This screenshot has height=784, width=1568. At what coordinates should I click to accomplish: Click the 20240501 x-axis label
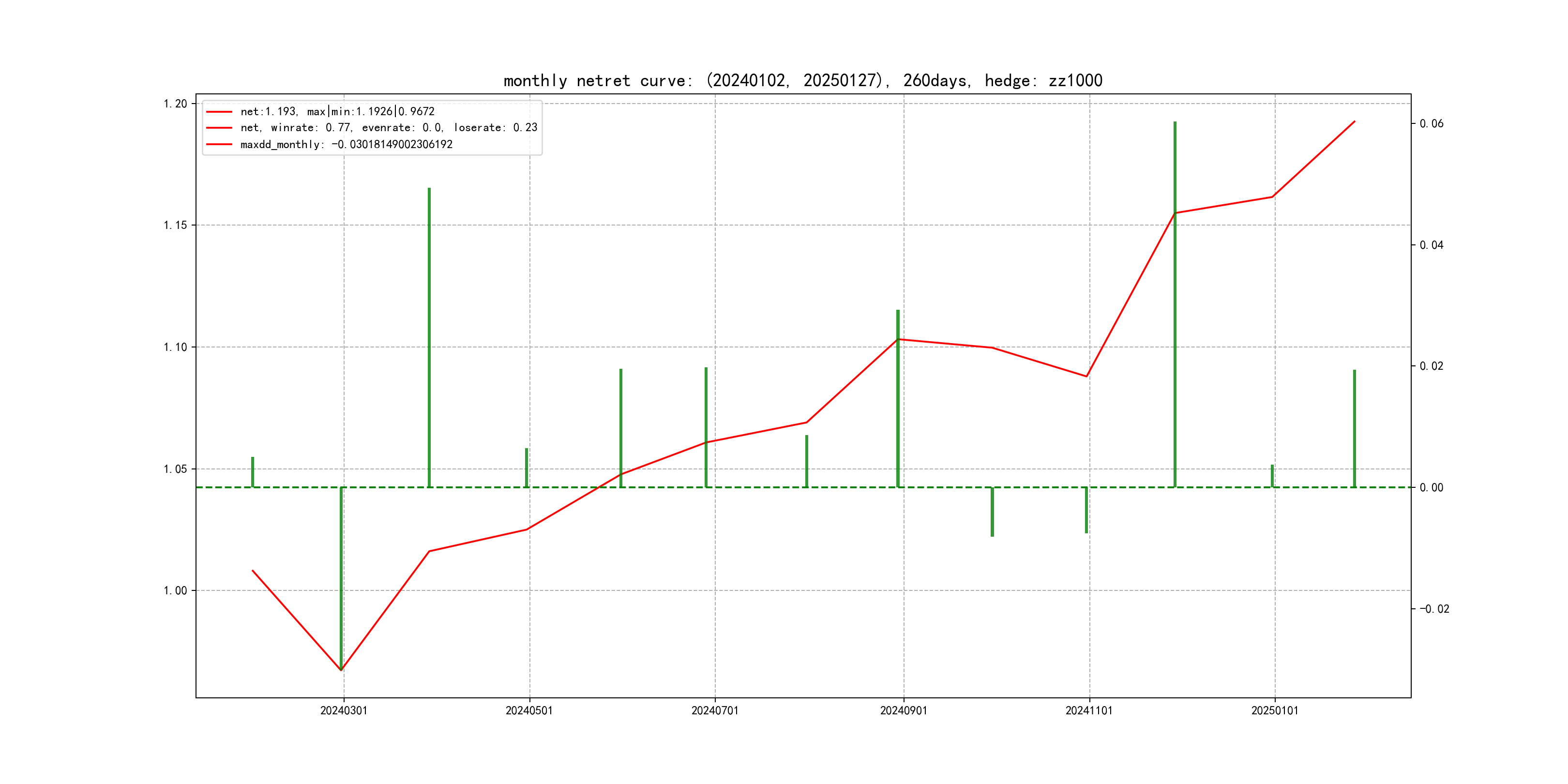(529, 710)
